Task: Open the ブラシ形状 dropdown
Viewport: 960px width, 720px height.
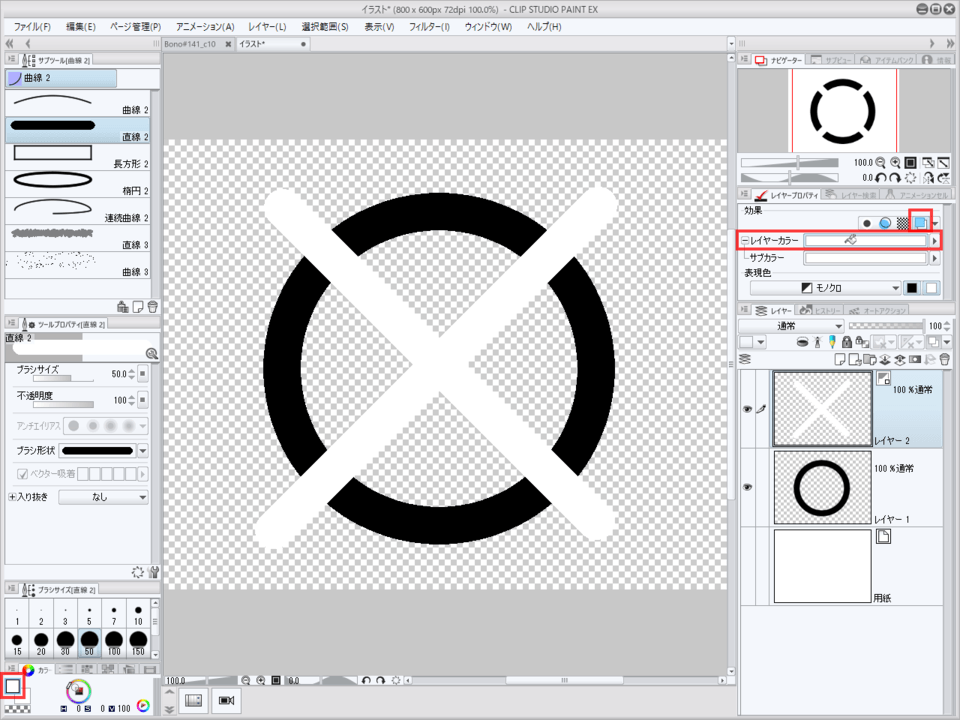Action: coord(140,450)
